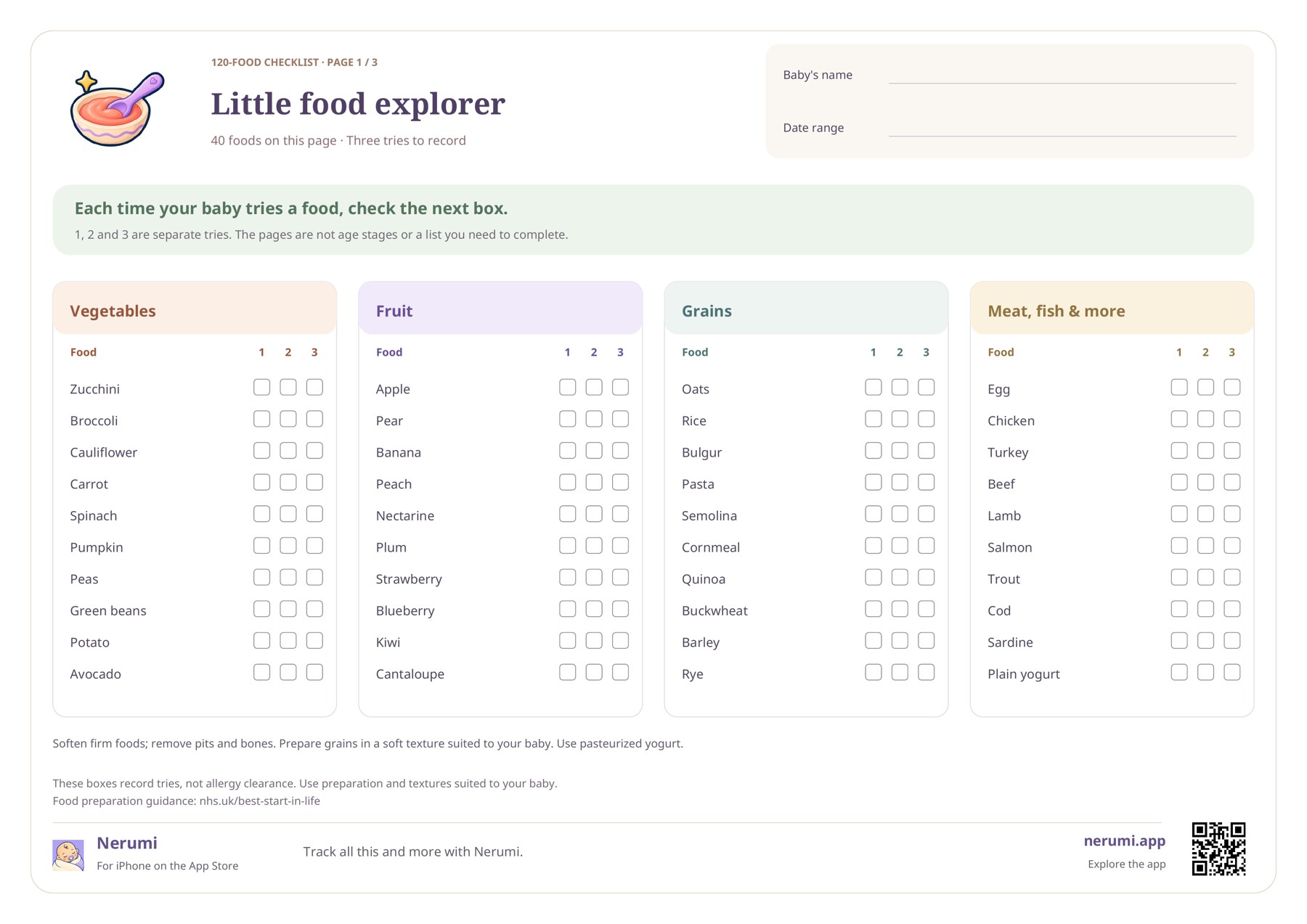Check Chicken try 2 box

tap(1205, 419)
